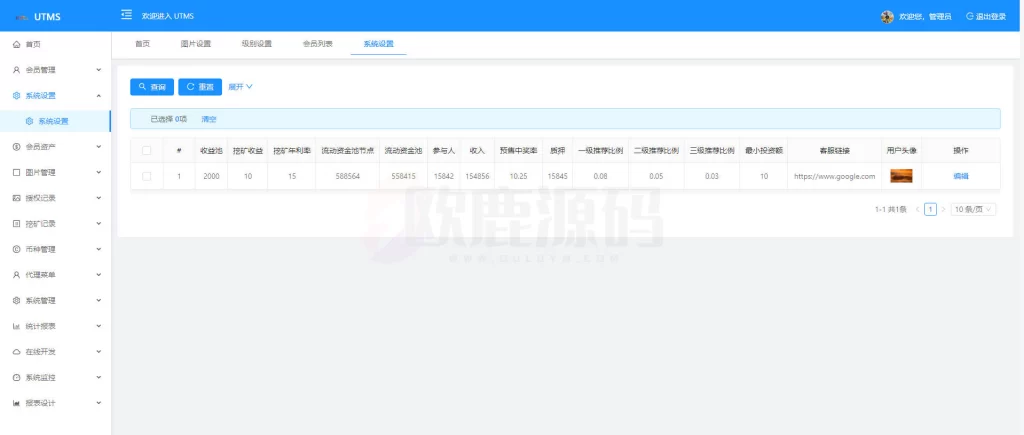Expand the 挖矿记录 menu chevron
The width and height of the screenshot is (1024, 435).
pos(99,223)
